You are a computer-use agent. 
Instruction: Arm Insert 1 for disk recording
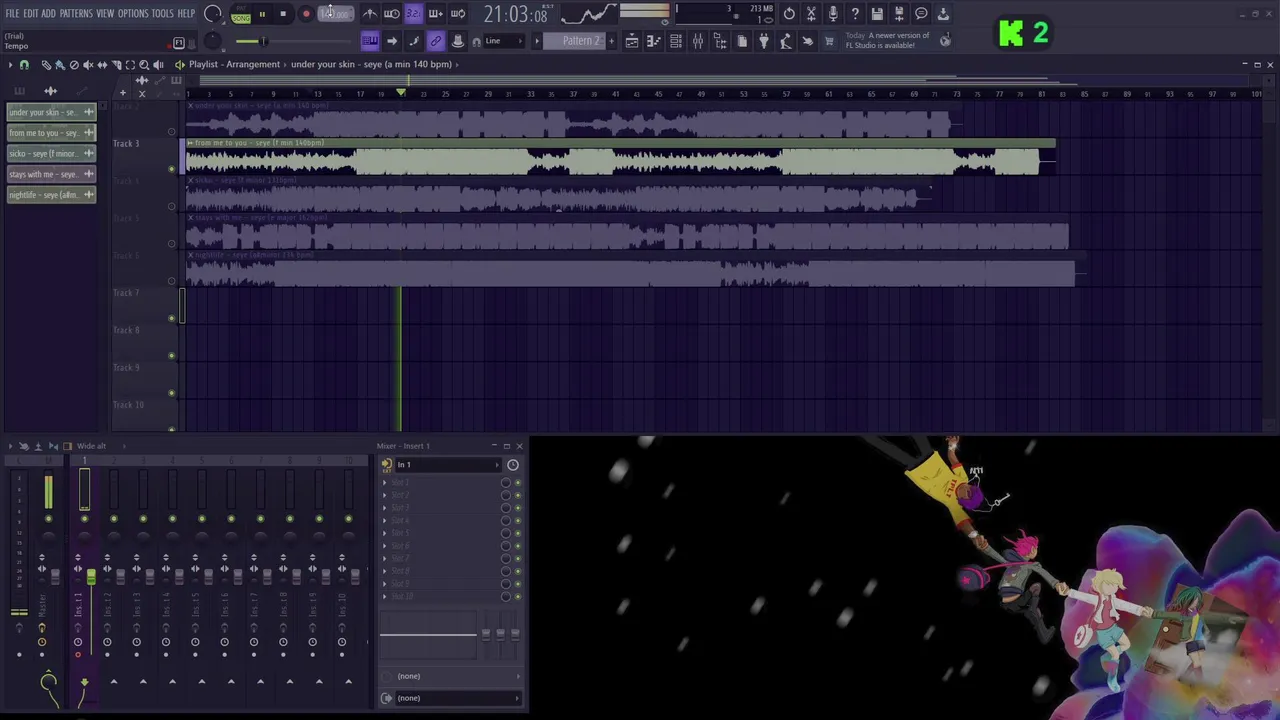78,655
